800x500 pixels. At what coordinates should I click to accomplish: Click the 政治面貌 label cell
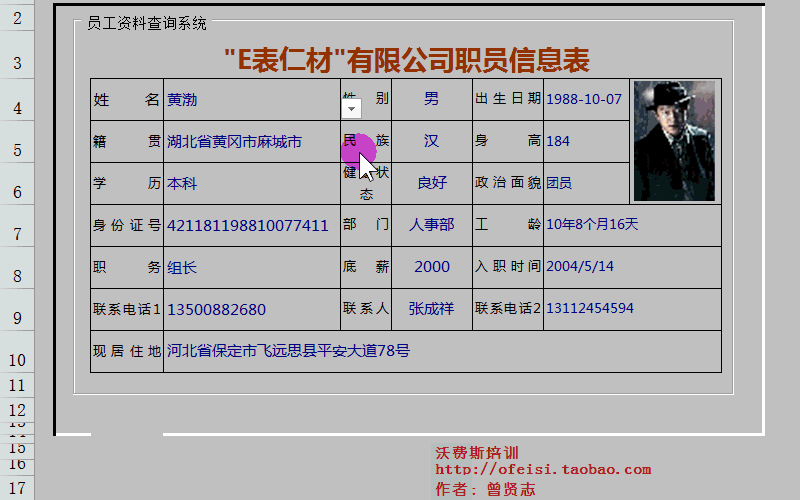[x=508, y=184]
